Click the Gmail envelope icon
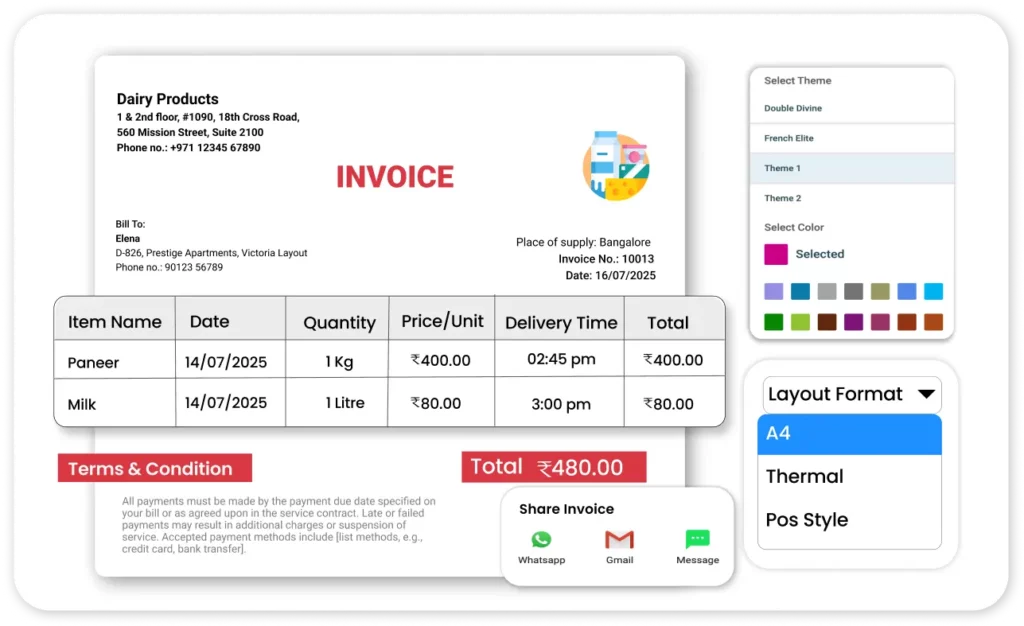 pos(619,540)
